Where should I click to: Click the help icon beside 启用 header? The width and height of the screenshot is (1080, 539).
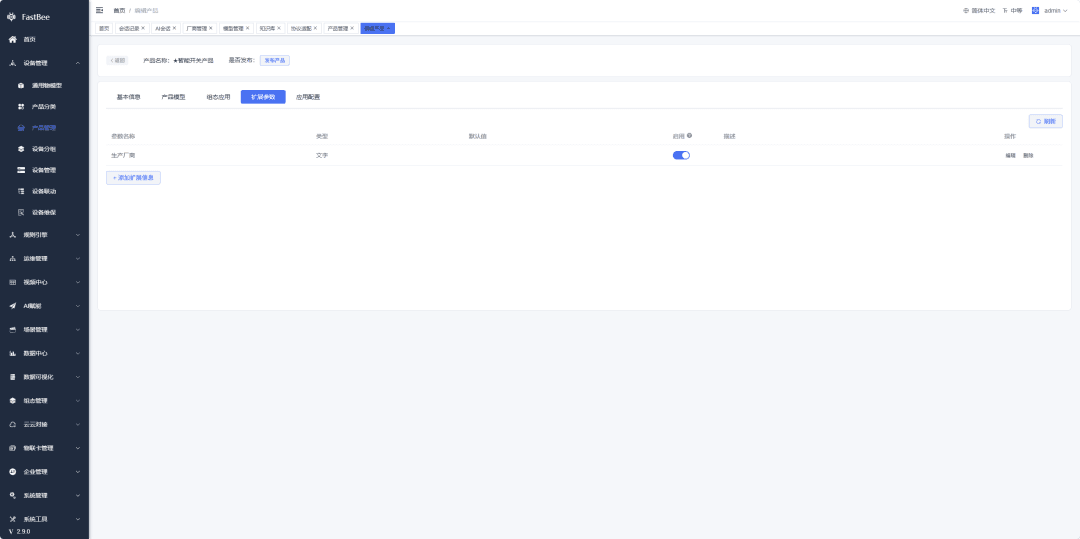(689, 136)
